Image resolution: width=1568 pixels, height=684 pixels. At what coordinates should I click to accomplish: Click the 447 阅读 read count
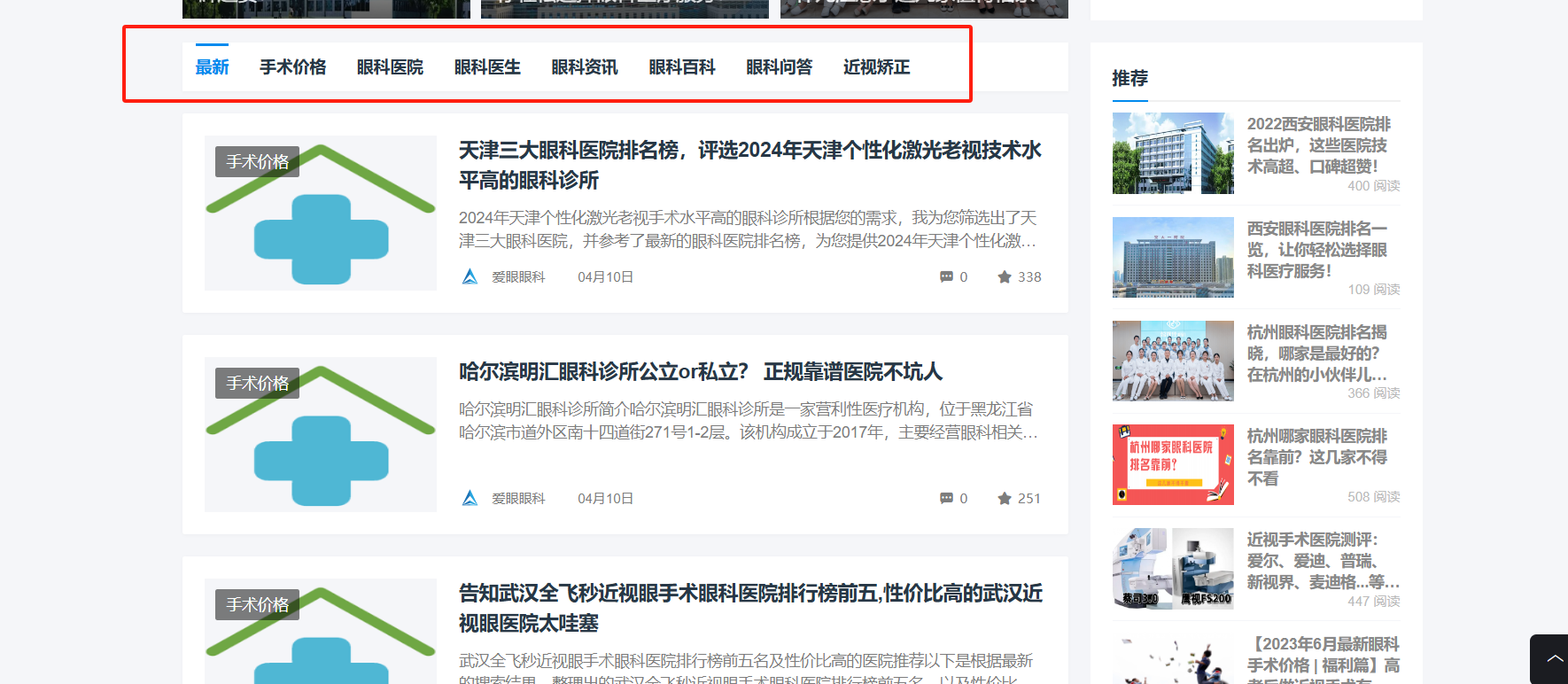(x=1374, y=602)
